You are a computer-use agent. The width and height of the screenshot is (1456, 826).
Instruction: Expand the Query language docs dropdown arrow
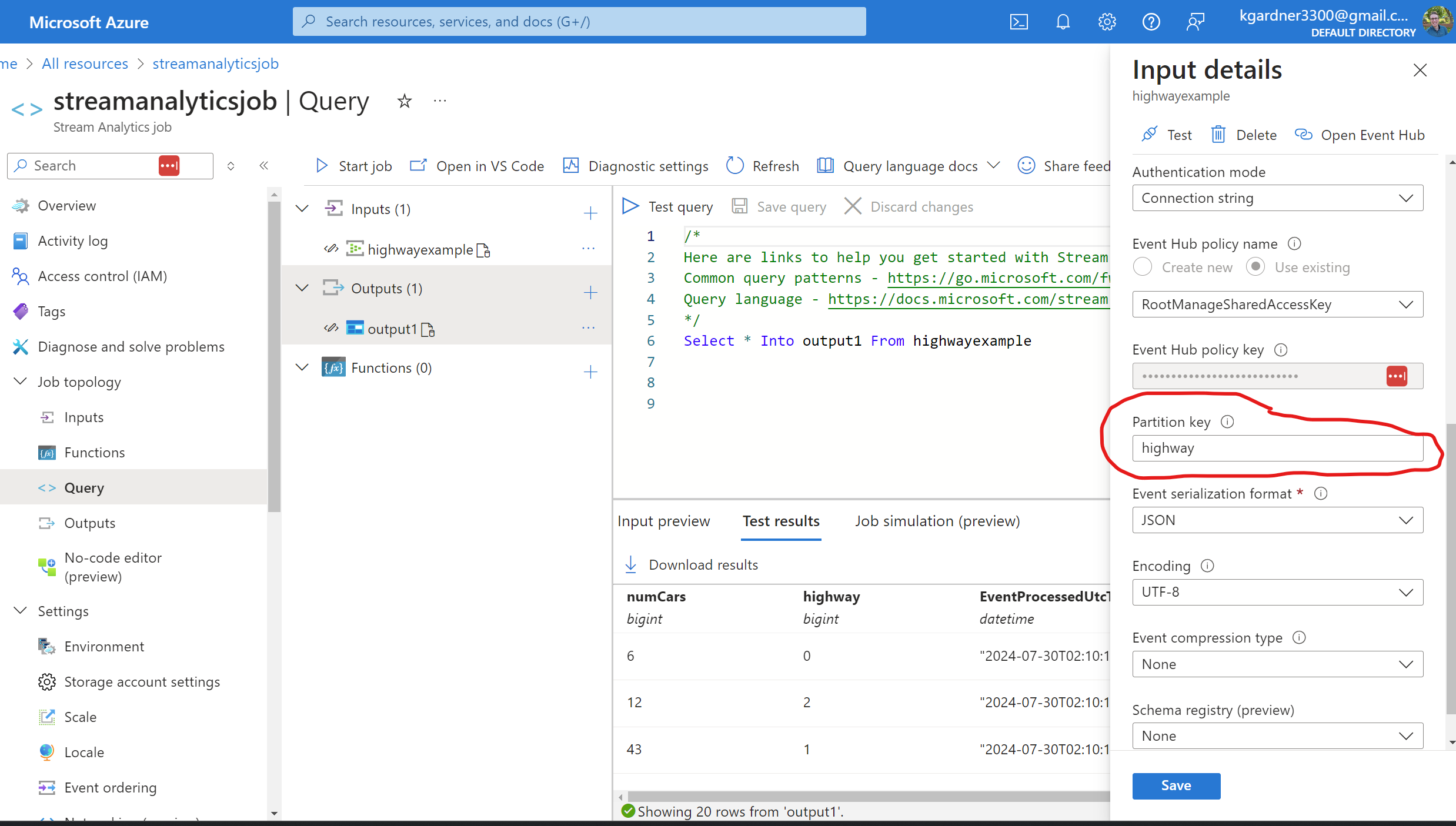[x=994, y=166]
